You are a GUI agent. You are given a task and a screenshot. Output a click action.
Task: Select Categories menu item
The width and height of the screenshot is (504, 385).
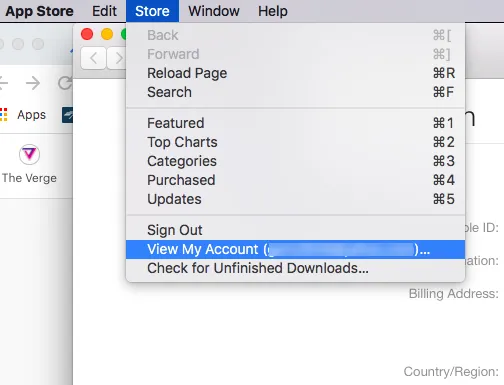pos(295,161)
